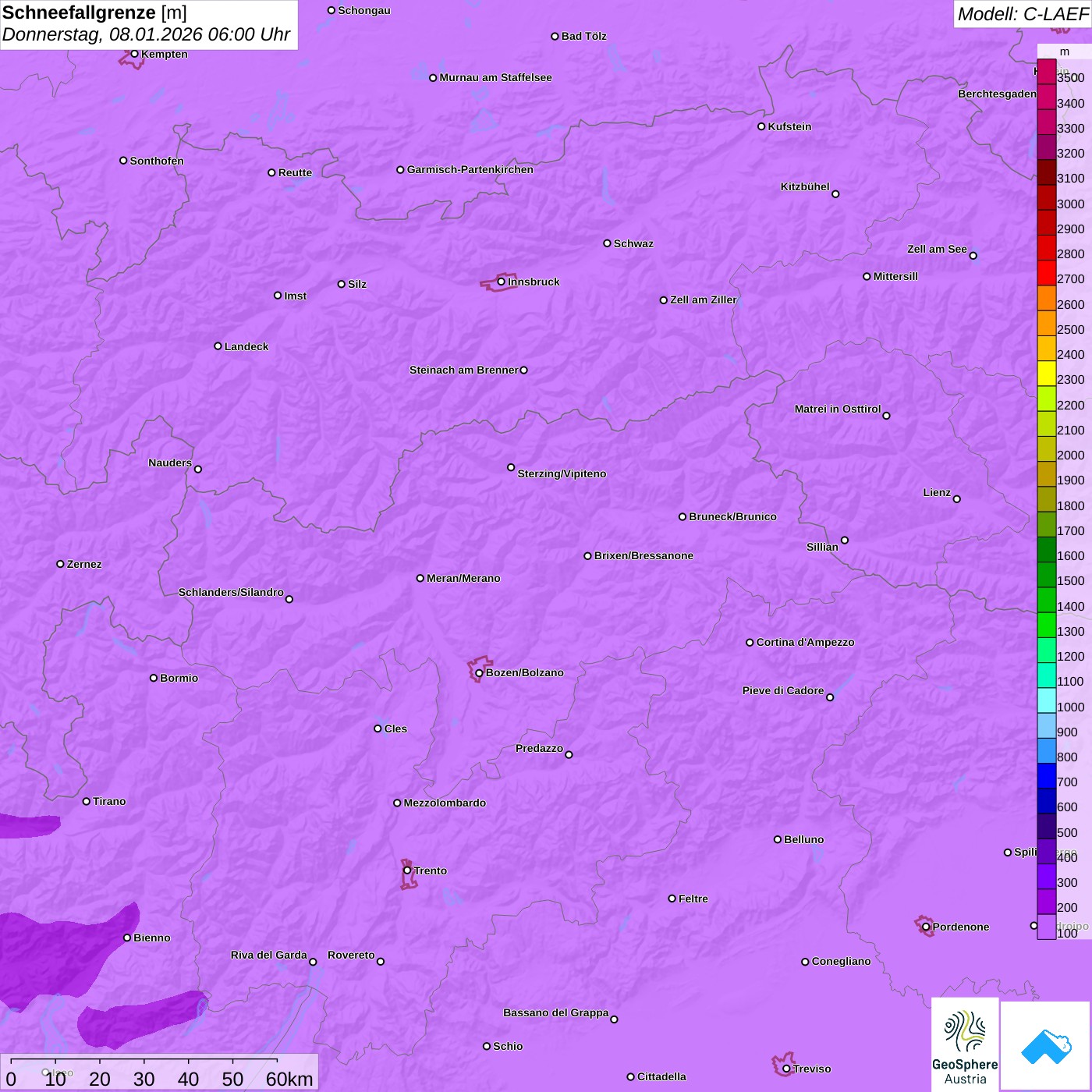
Task: Click the Meran/Merano label
Action: 464,579
